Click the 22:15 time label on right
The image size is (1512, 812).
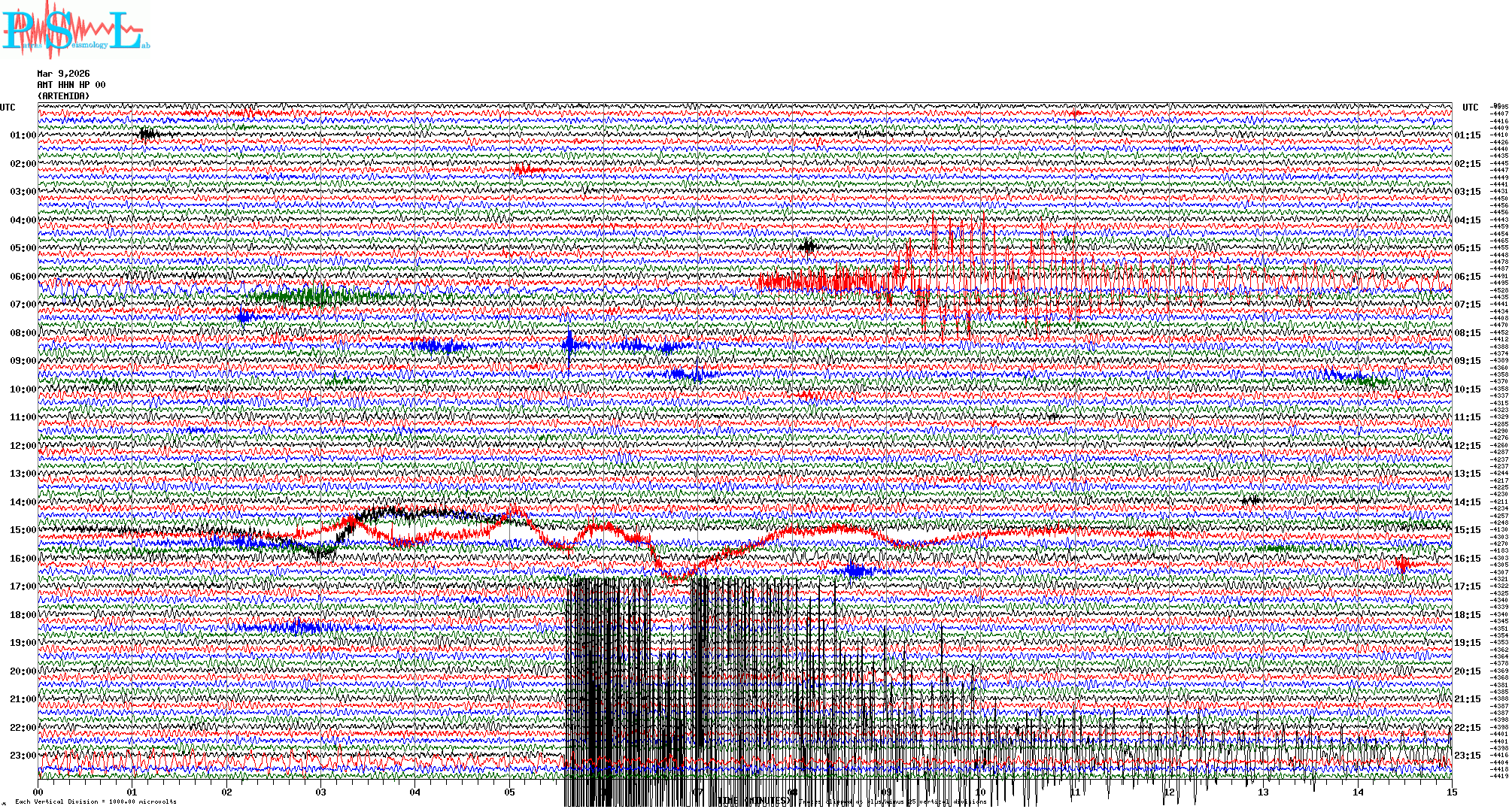pyautogui.click(x=1467, y=728)
